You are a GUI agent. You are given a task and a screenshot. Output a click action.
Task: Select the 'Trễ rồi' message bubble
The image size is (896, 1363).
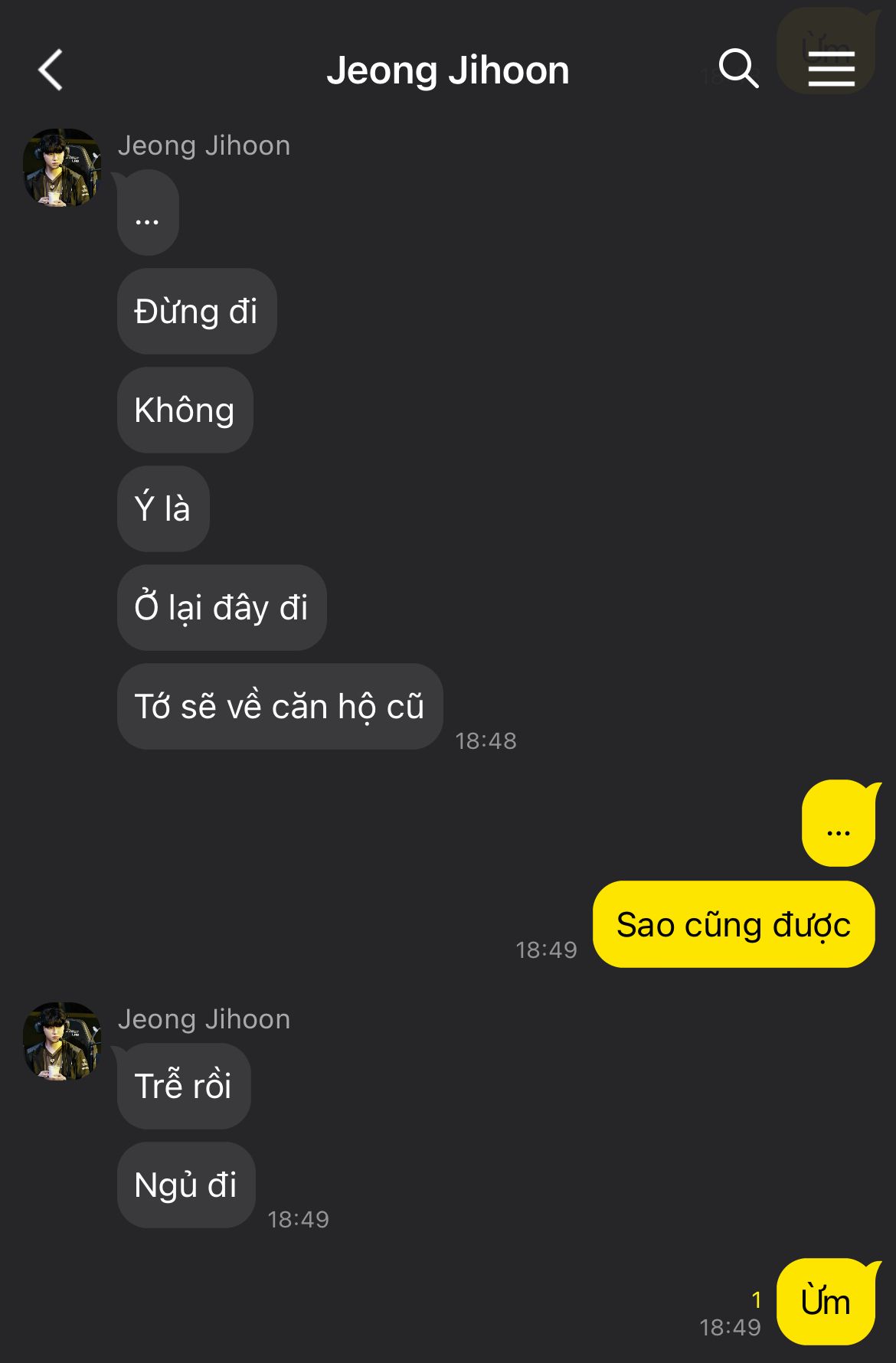(x=184, y=1086)
